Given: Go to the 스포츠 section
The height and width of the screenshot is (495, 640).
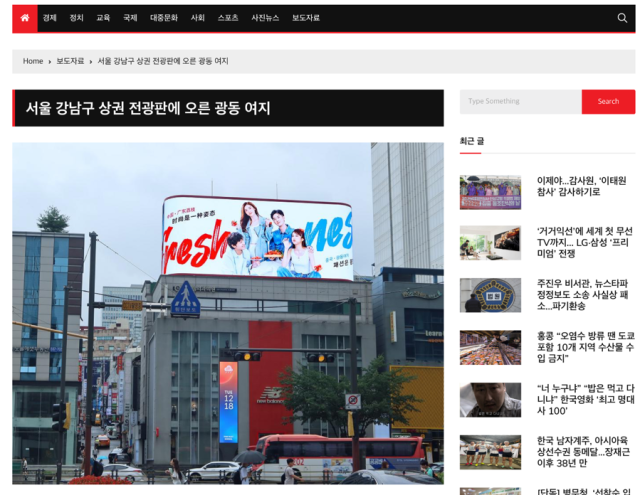Looking at the screenshot, I should tap(228, 18).
